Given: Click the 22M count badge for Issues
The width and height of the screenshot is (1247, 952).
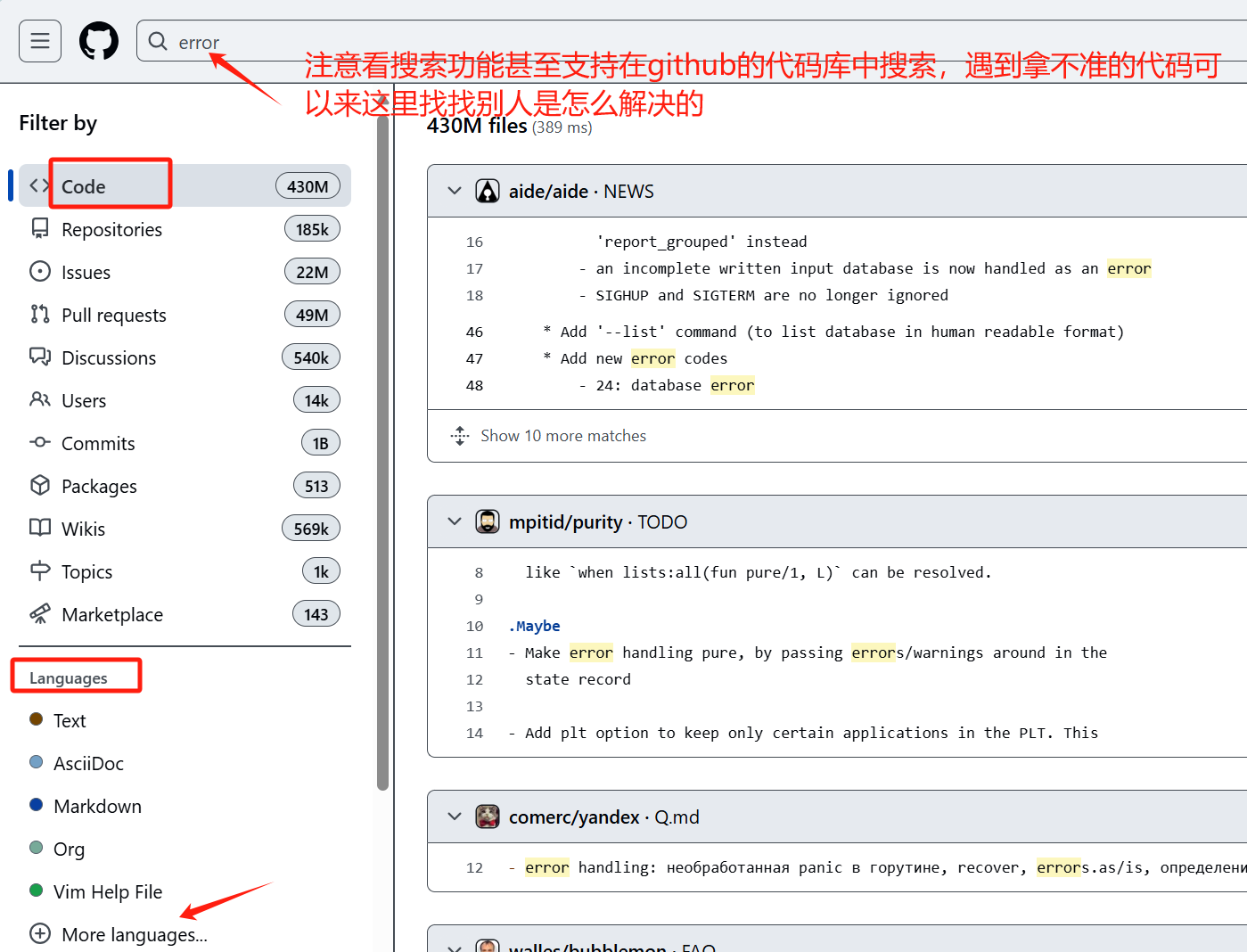Looking at the screenshot, I should 312,272.
